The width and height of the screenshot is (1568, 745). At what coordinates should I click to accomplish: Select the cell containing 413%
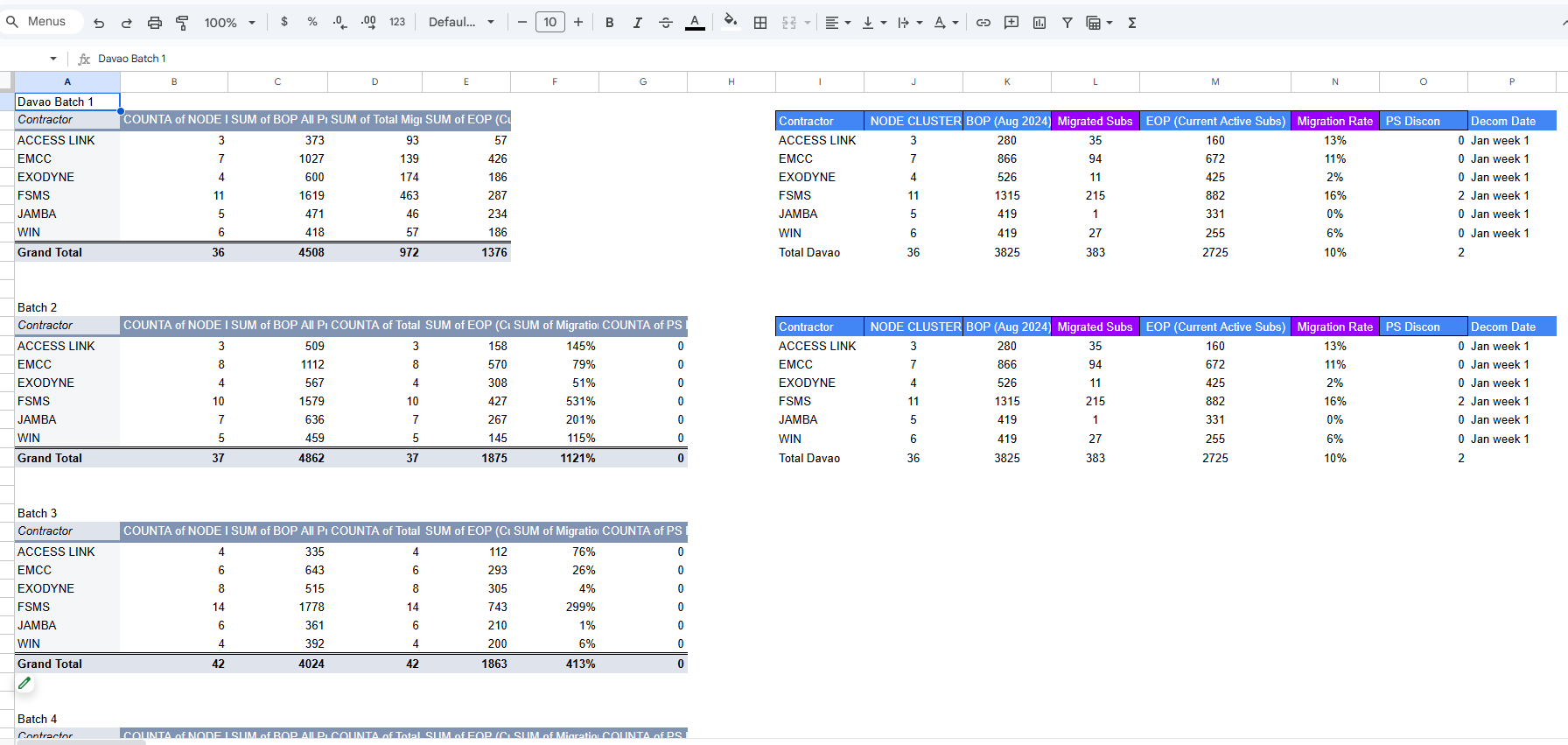point(555,664)
